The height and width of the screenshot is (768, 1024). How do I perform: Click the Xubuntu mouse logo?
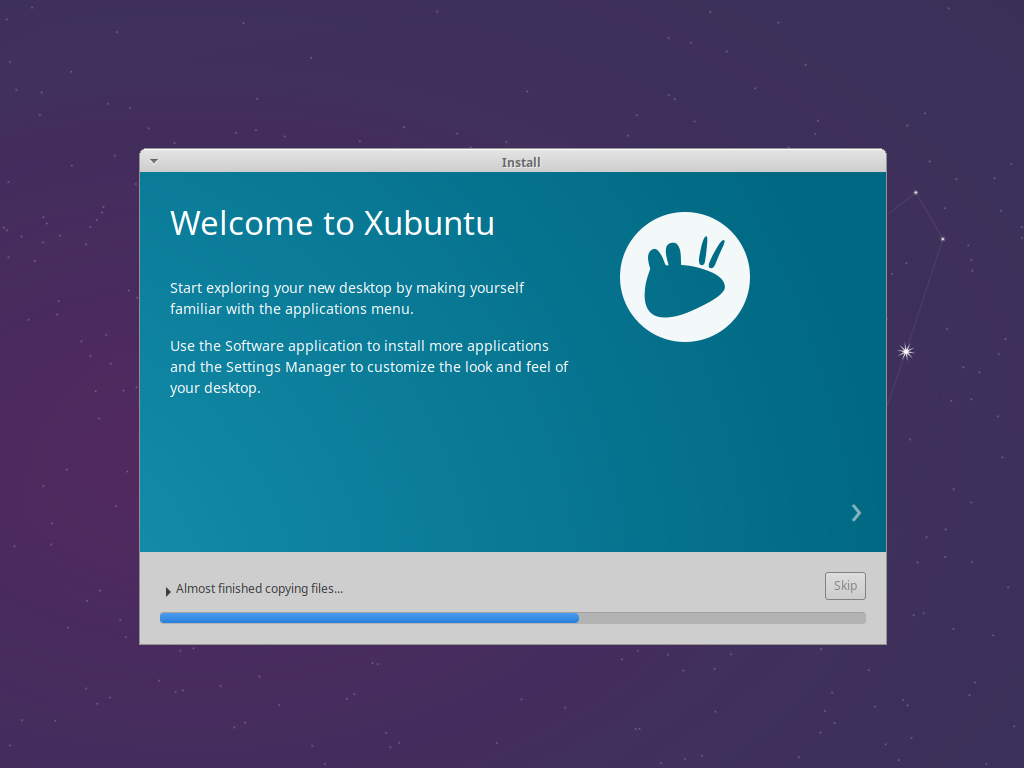click(x=684, y=276)
